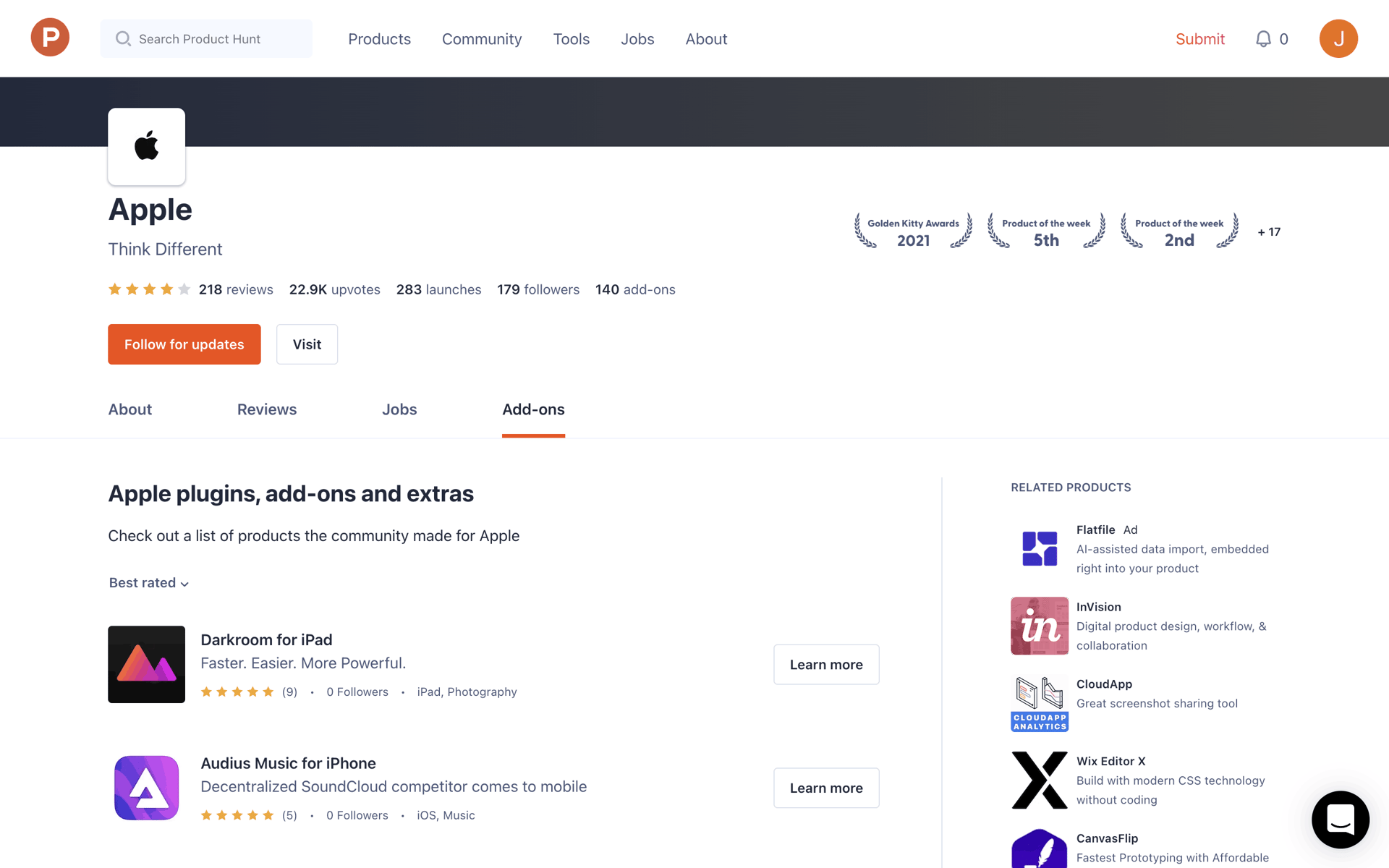Click Follow for updates button
The height and width of the screenshot is (868, 1389).
click(184, 344)
